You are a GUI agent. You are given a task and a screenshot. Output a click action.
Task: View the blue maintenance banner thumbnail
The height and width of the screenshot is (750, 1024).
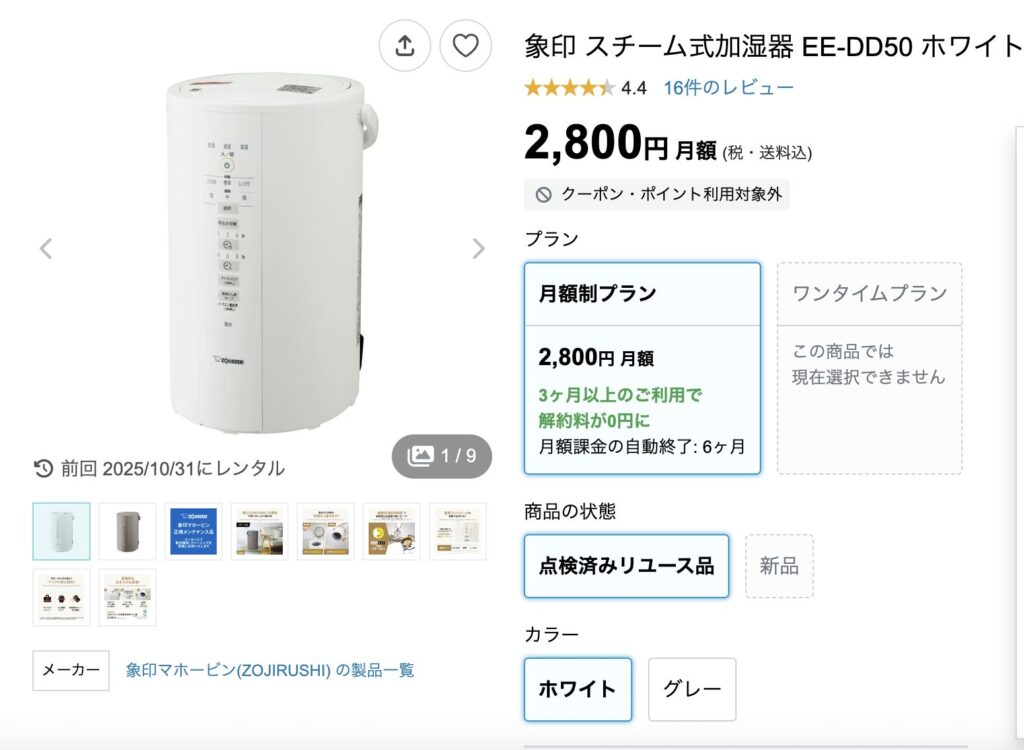point(193,531)
